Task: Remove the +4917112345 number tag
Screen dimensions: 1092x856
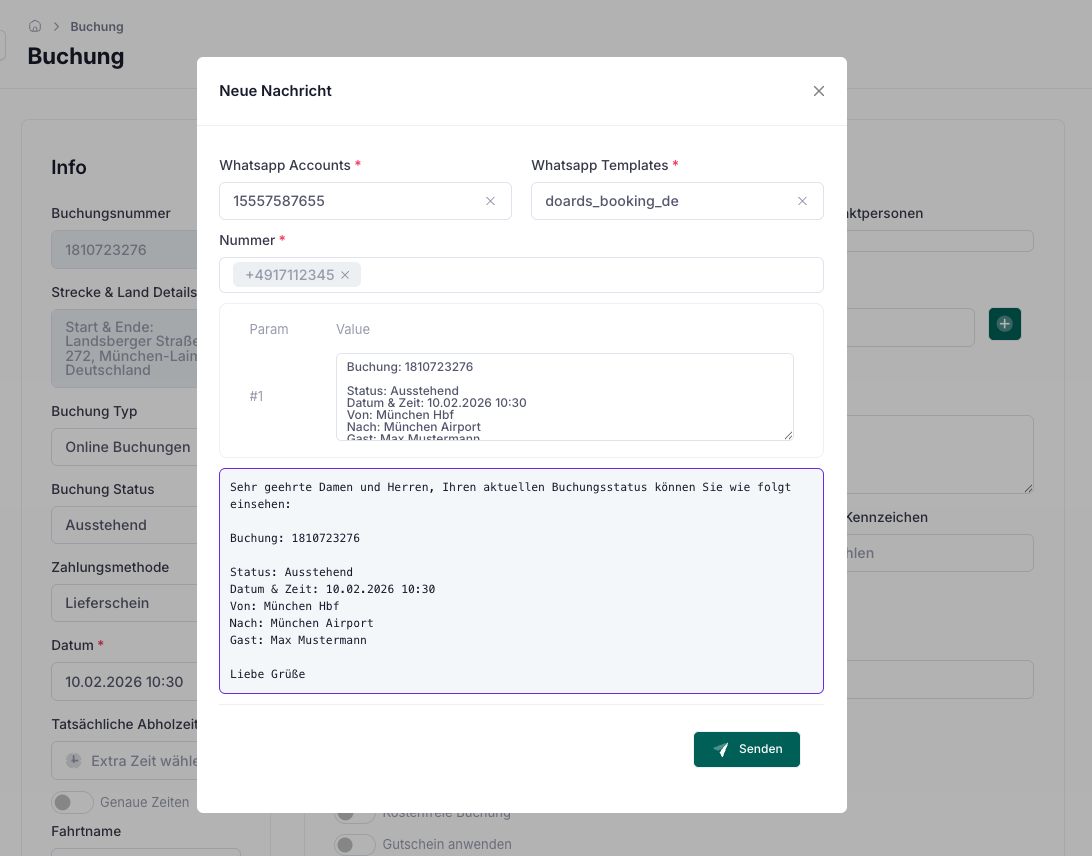Action: click(x=345, y=275)
